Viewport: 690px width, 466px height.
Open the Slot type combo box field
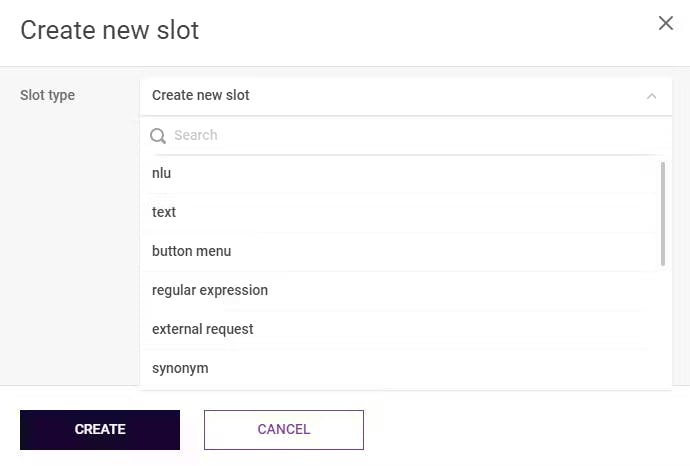(400, 96)
